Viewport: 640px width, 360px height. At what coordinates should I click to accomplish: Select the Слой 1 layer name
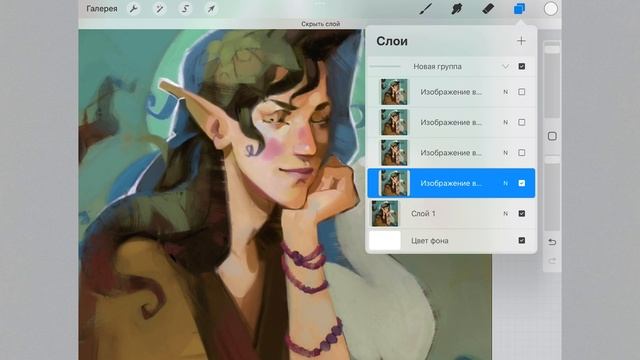point(423,213)
